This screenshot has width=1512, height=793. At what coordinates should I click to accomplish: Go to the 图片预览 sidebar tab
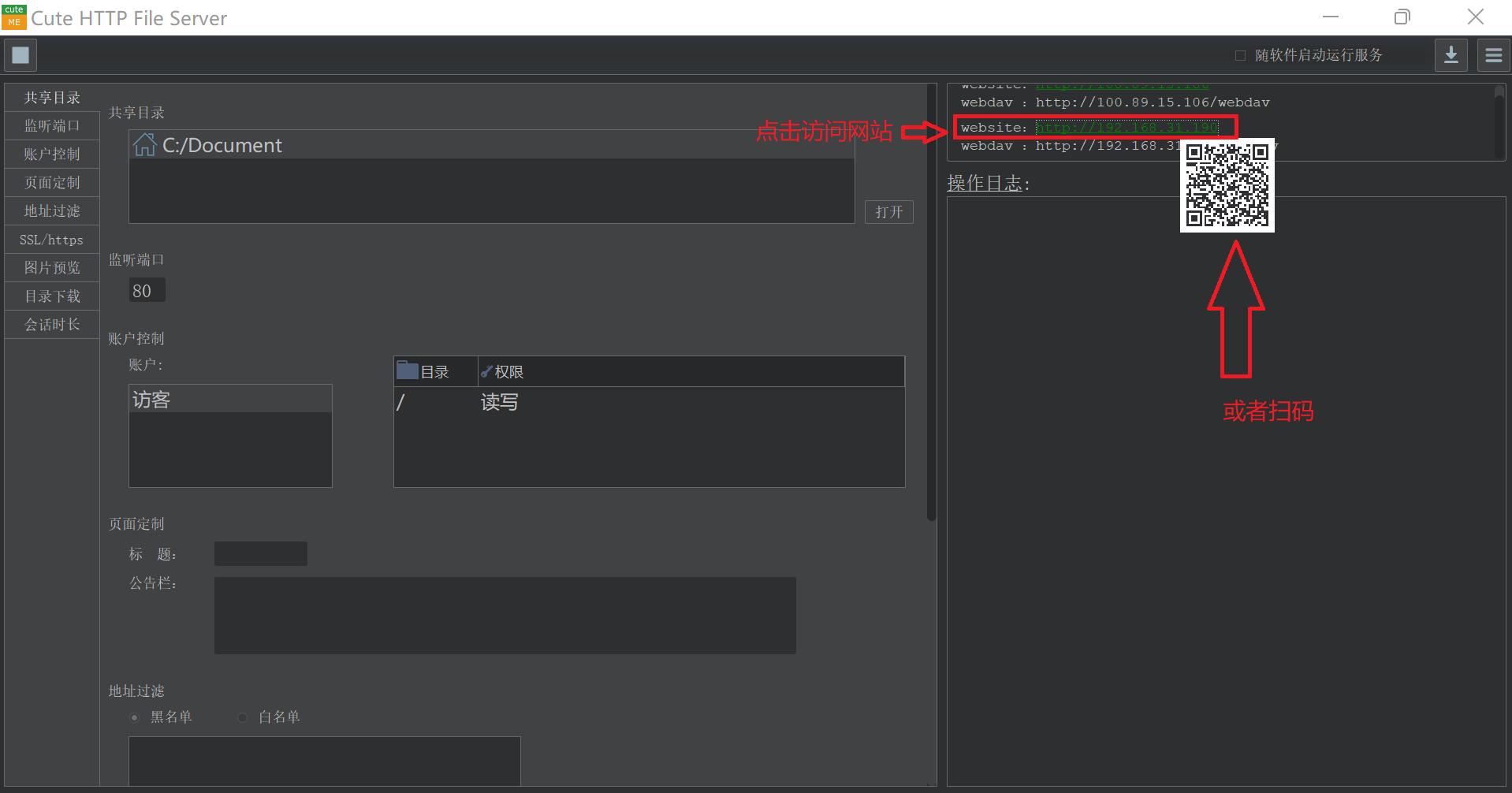pos(52,268)
